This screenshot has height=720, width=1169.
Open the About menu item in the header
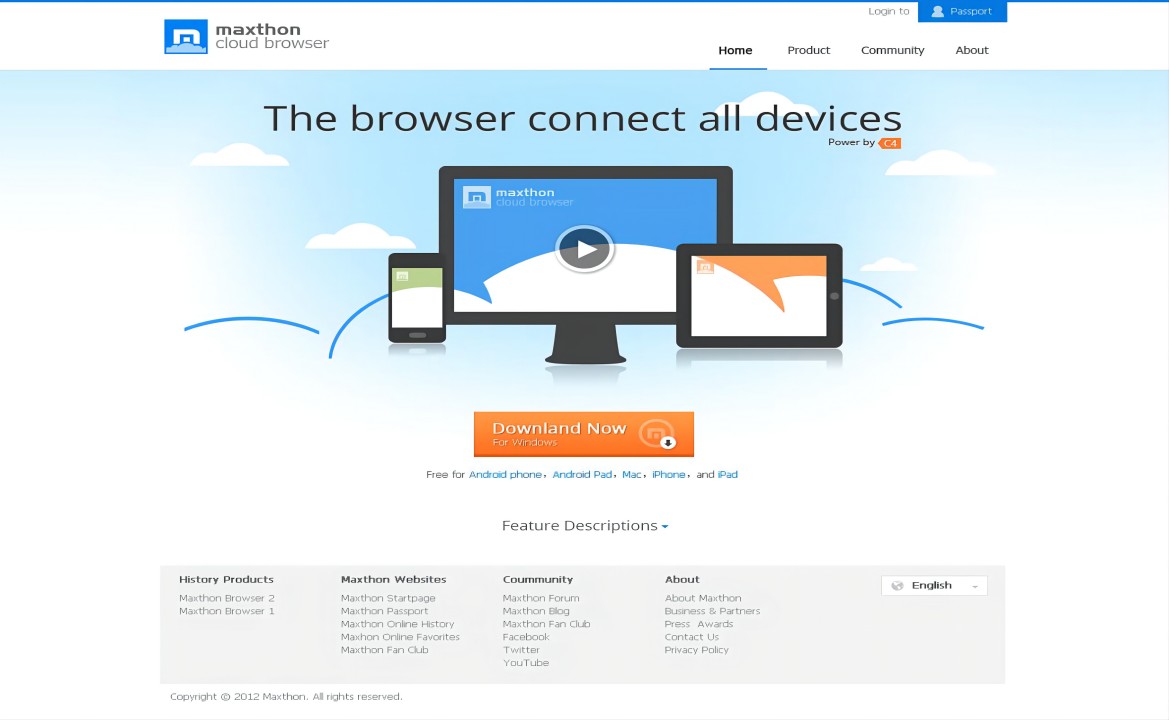[x=972, y=51]
